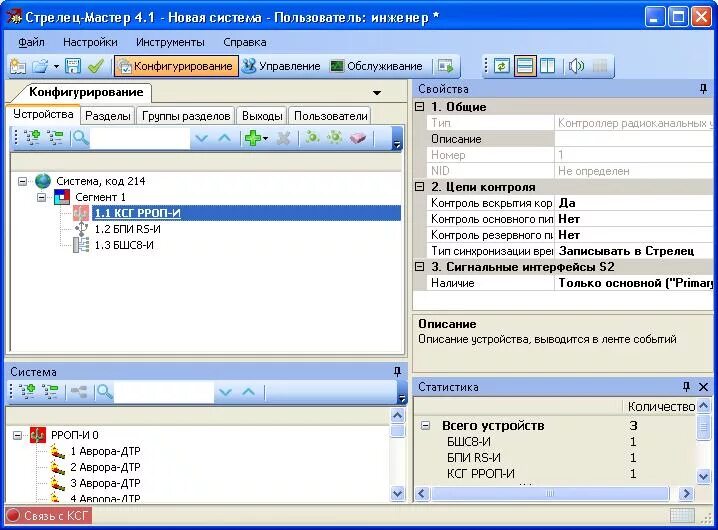Click the second green gear icon in Устройства toolbar
Screen dimensions: 718x530
335,137
